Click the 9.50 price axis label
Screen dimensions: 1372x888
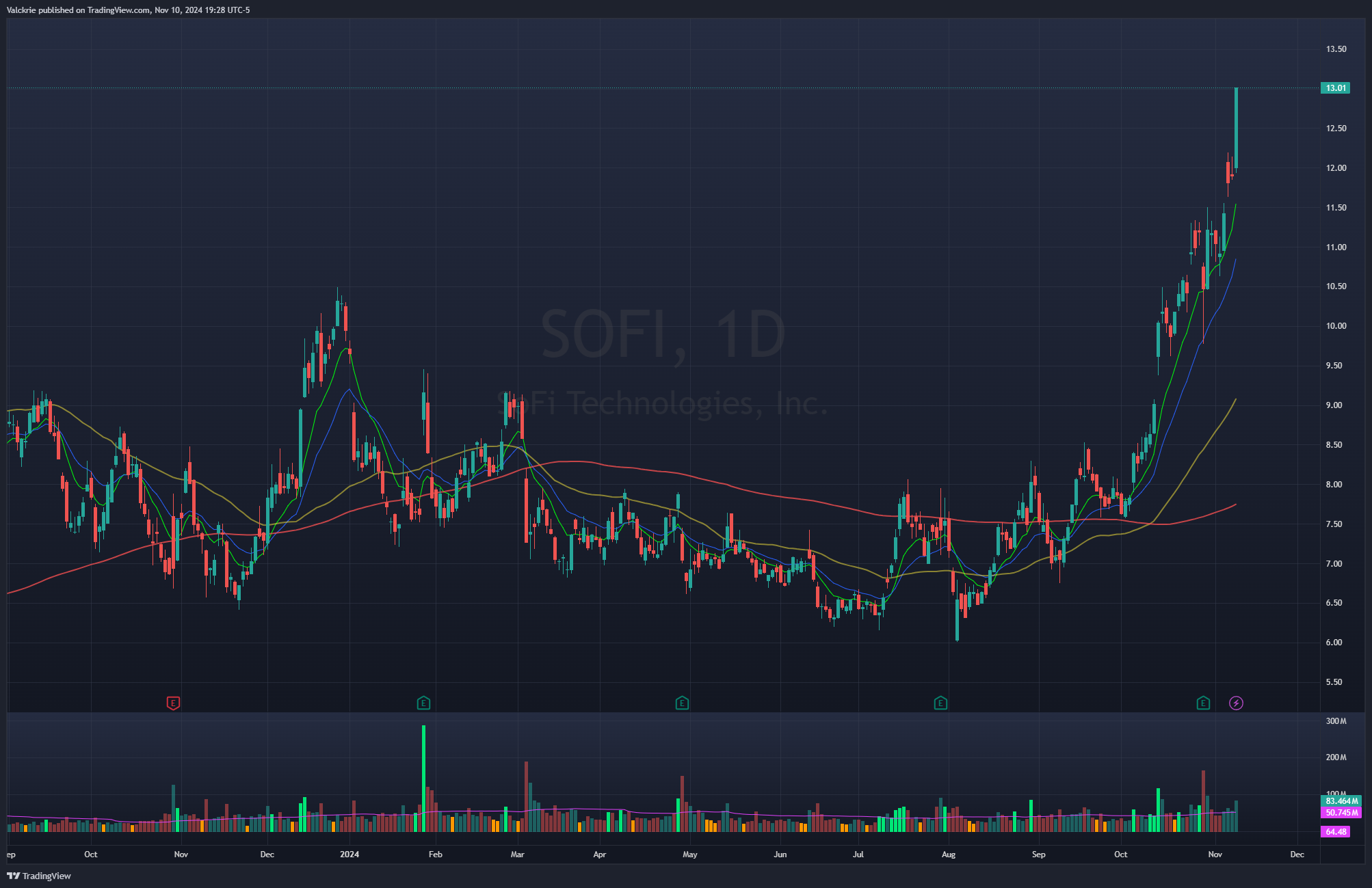(x=1336, y=366)
